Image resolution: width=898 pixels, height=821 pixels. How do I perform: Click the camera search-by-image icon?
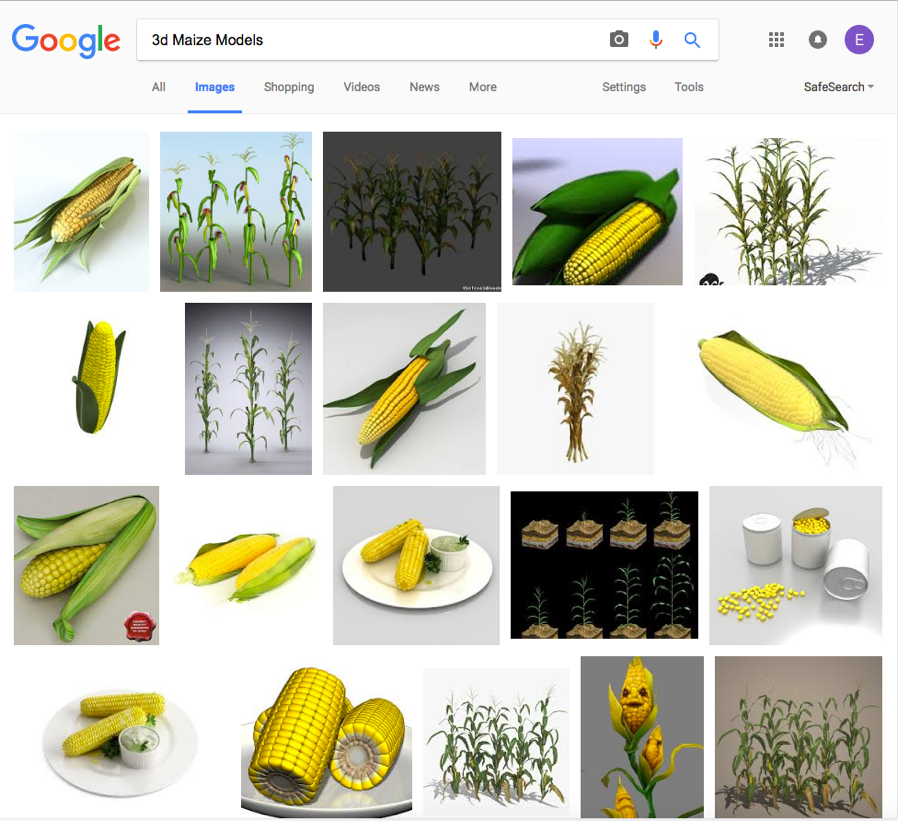pyautogui.click(x=619, y=40)
